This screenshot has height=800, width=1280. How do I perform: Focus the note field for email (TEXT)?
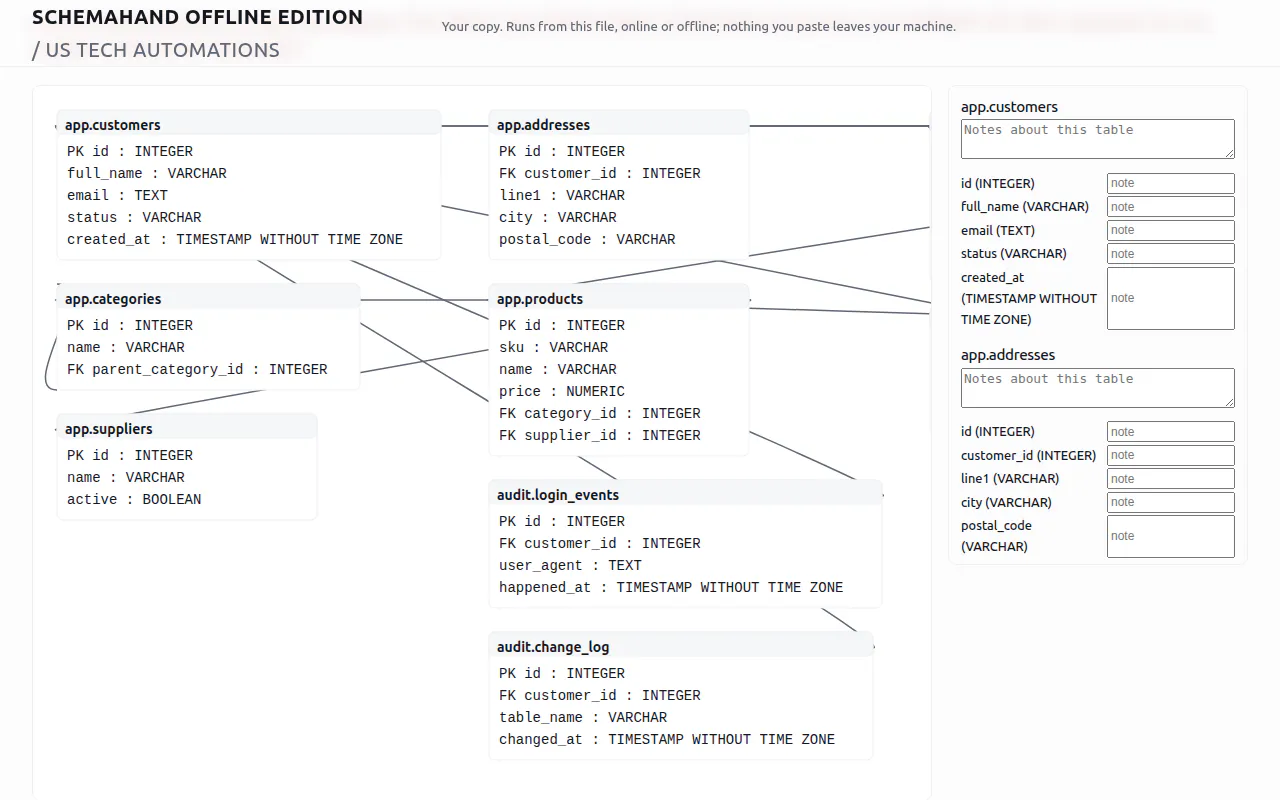[1171, 230]
